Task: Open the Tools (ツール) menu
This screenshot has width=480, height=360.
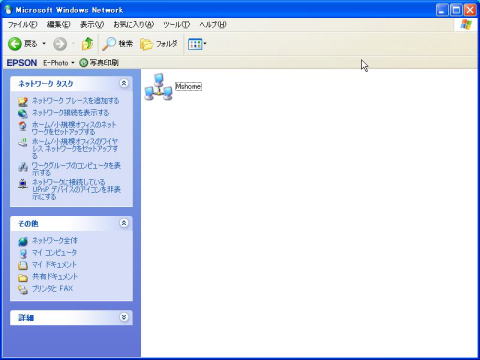Action: [176, 24]
